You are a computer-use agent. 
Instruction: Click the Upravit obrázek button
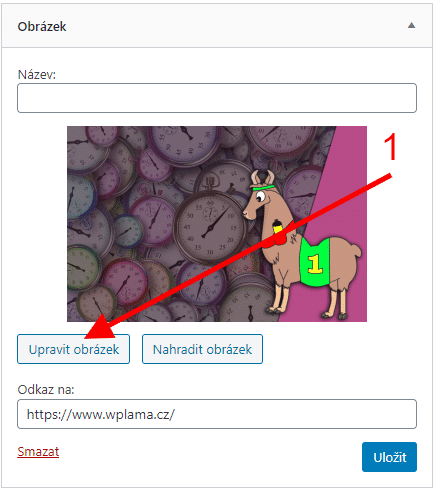[73, 349]
